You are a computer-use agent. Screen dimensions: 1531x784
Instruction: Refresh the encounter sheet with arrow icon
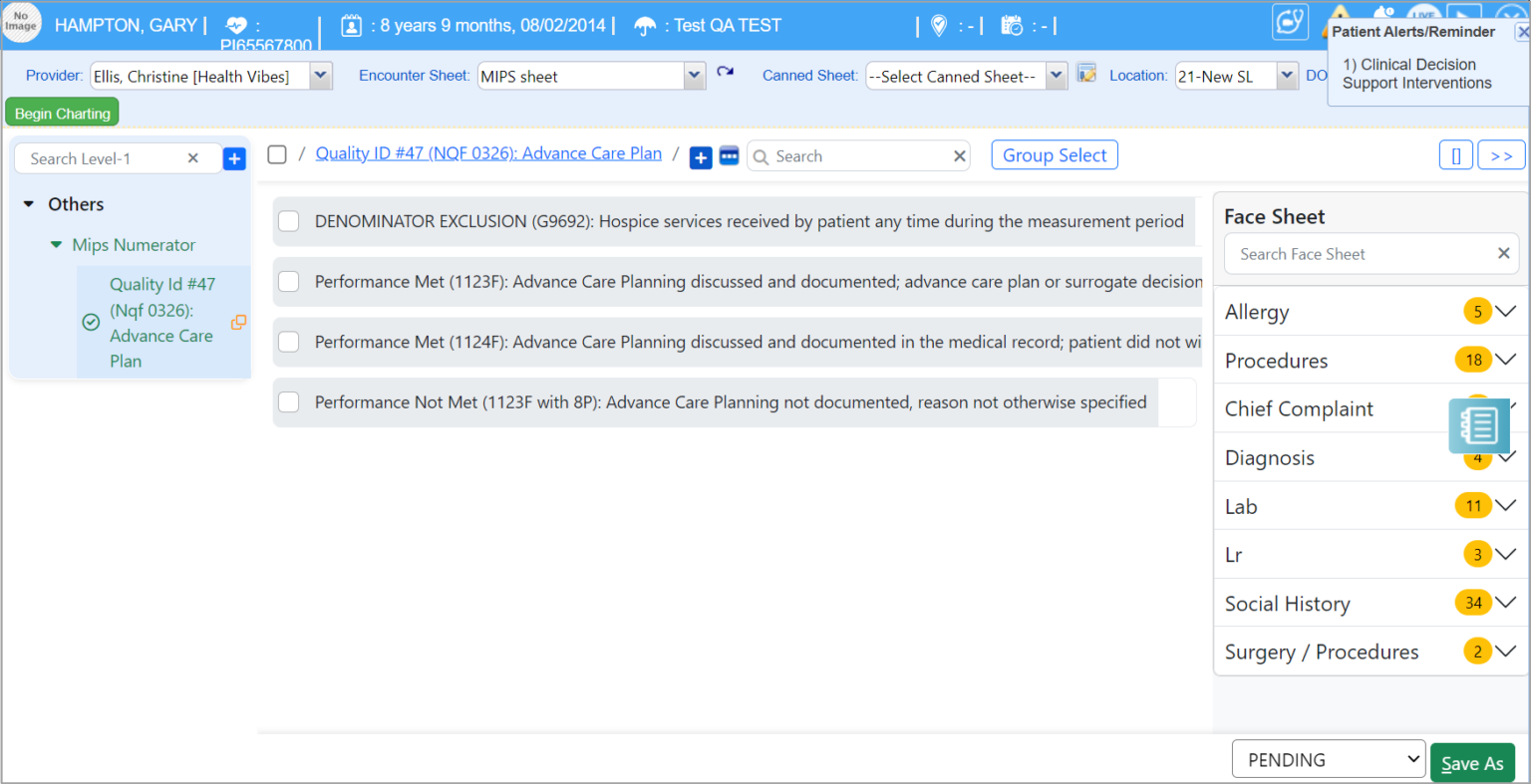click(726, 72)
